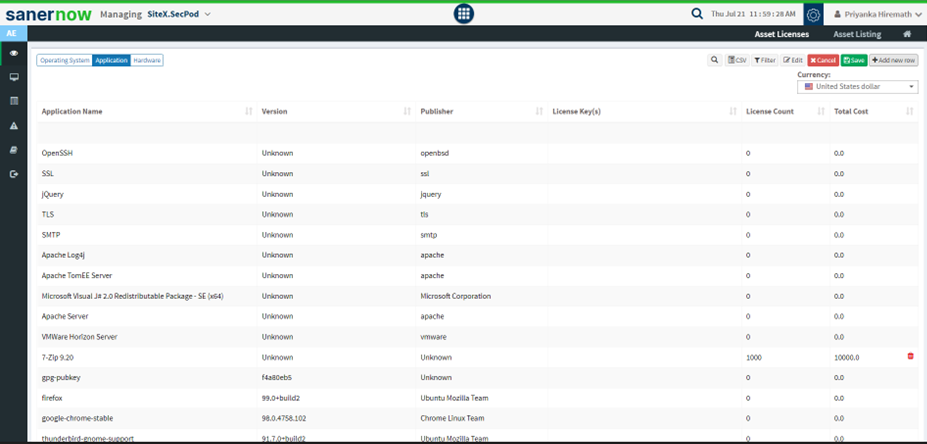The height and width of the screenshot is (444, 927).
Task: Switch to the Hardware tab
Action: click(147, 60)
